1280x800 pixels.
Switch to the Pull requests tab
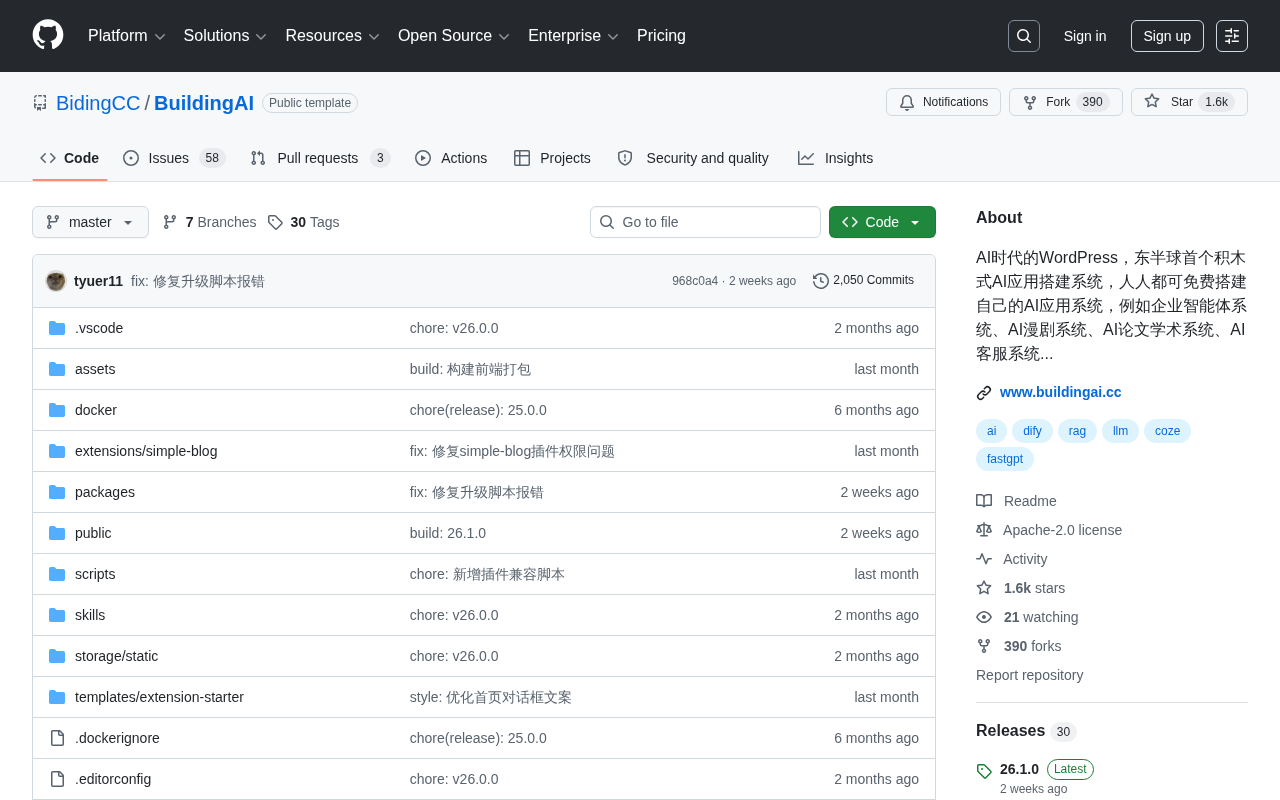coord(320,158)
